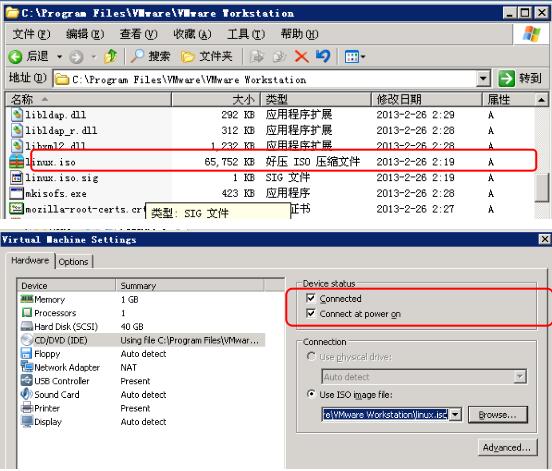The width and height of the screenshot is (552, 471).
Task: Click the Up folder icon in Explorer toolbar
Action: (x=111, y=56)
